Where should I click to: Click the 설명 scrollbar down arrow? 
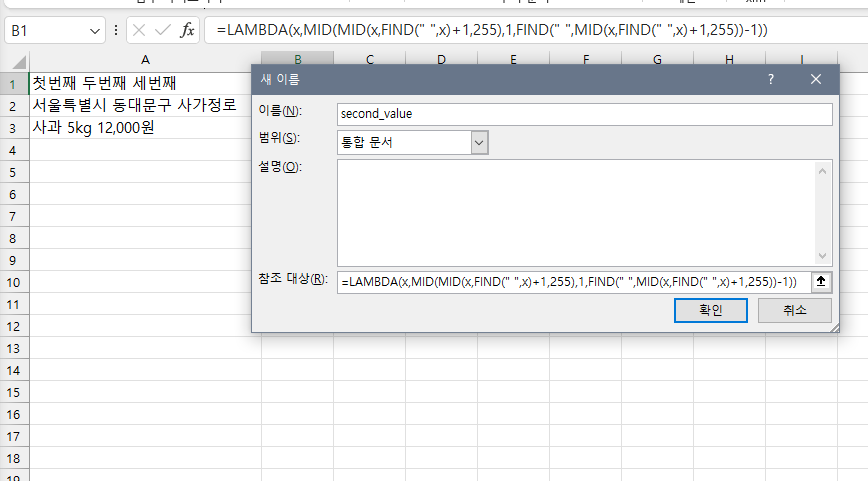click(x=823, y=256)
